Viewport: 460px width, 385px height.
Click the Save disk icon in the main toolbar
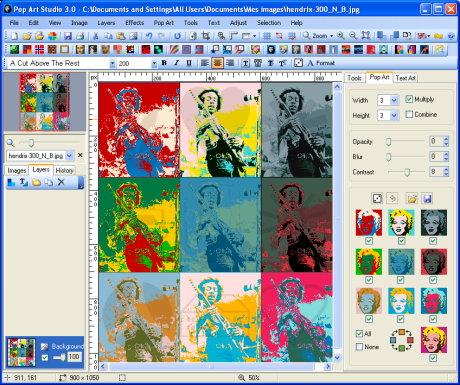tap(68, 36)
